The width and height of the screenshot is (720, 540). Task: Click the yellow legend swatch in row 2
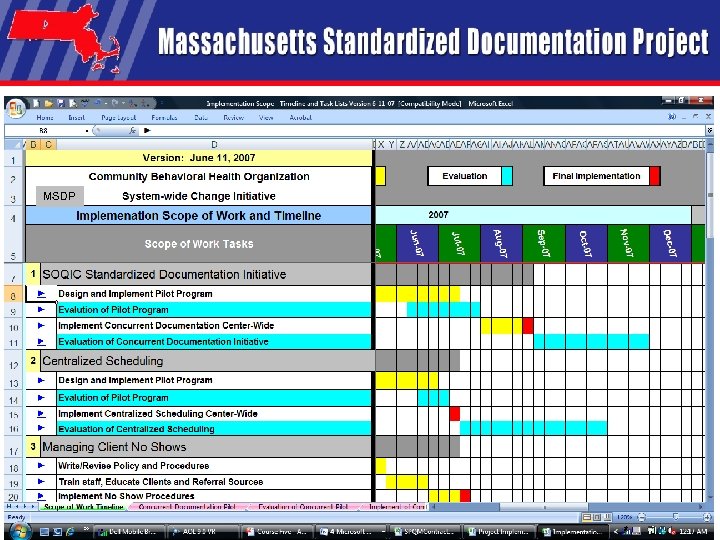[x=381, y=176]
